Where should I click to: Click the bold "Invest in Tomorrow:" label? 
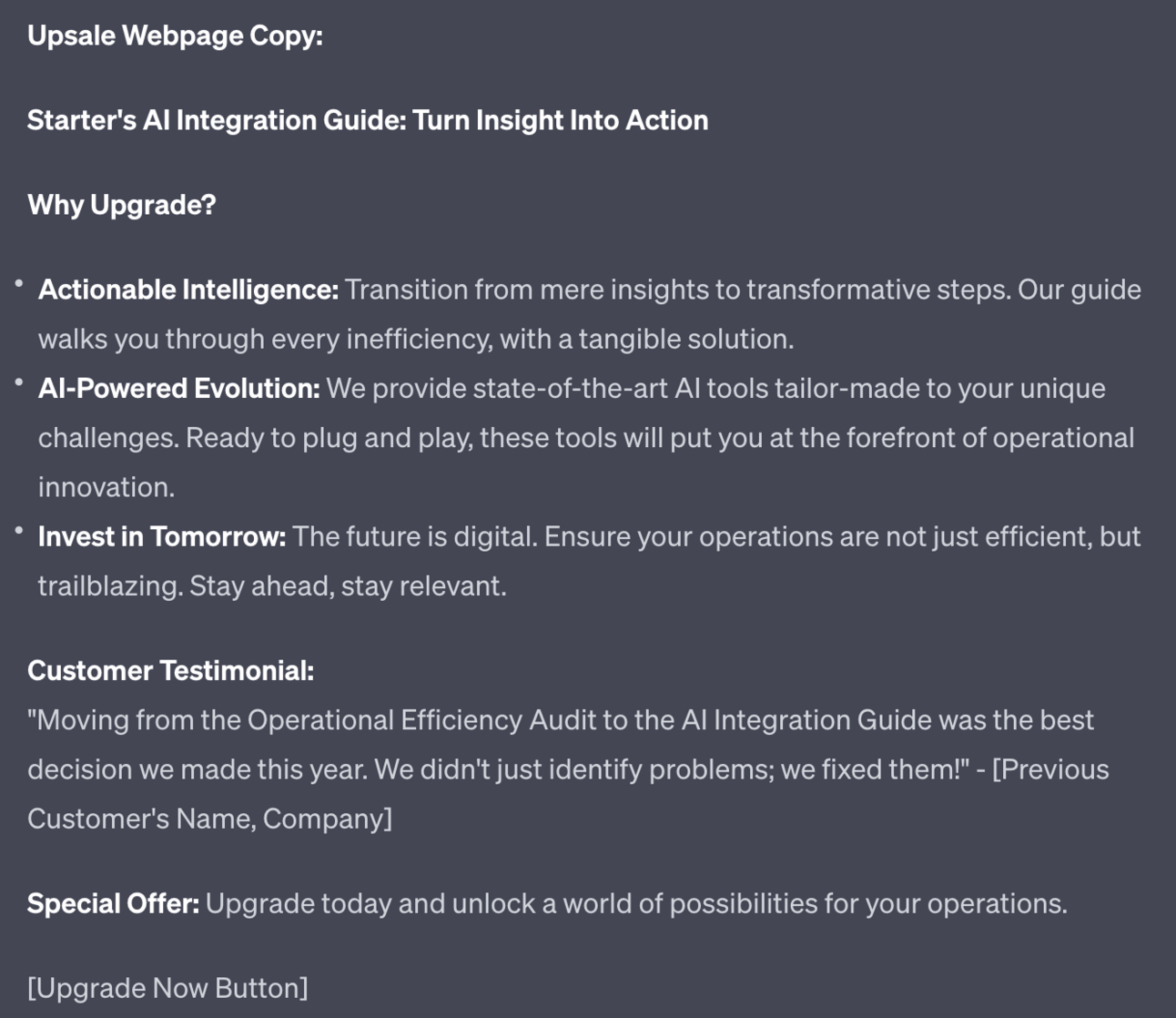point(162,536)
